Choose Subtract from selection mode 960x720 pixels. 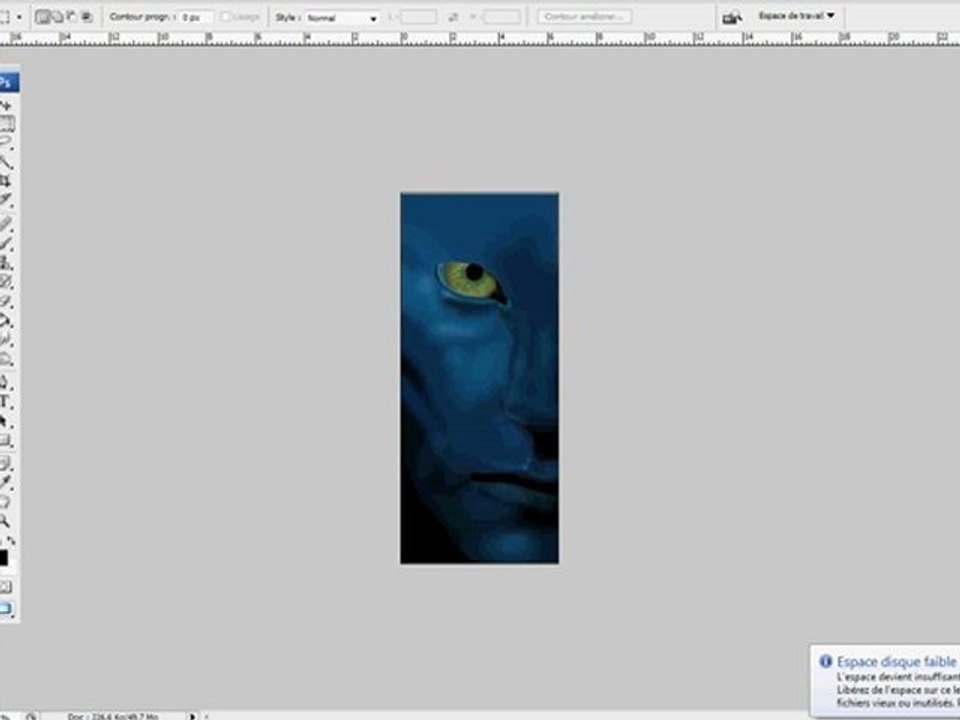(x=72, y=17)
